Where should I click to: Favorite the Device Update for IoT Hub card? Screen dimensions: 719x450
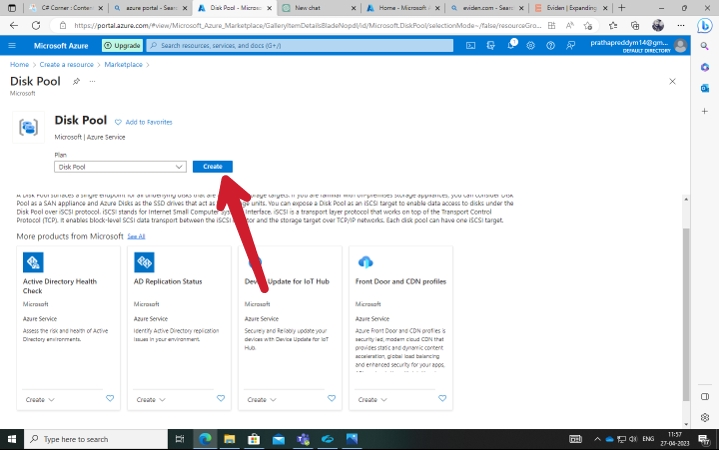tap(332, 398)
